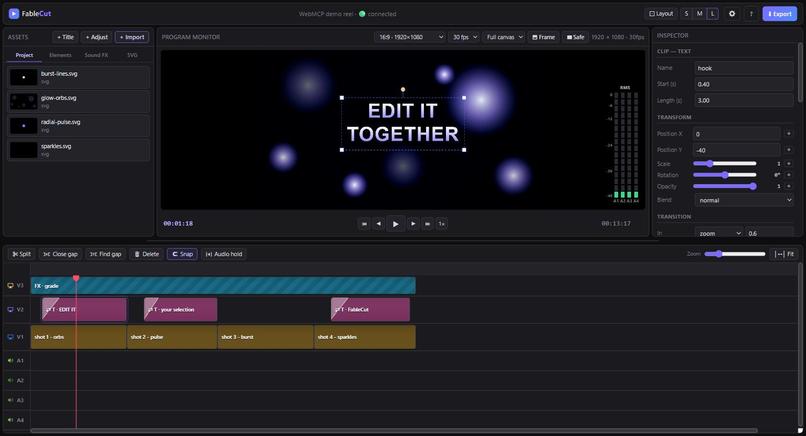Select the FX - grade clip

click(223, 285)
